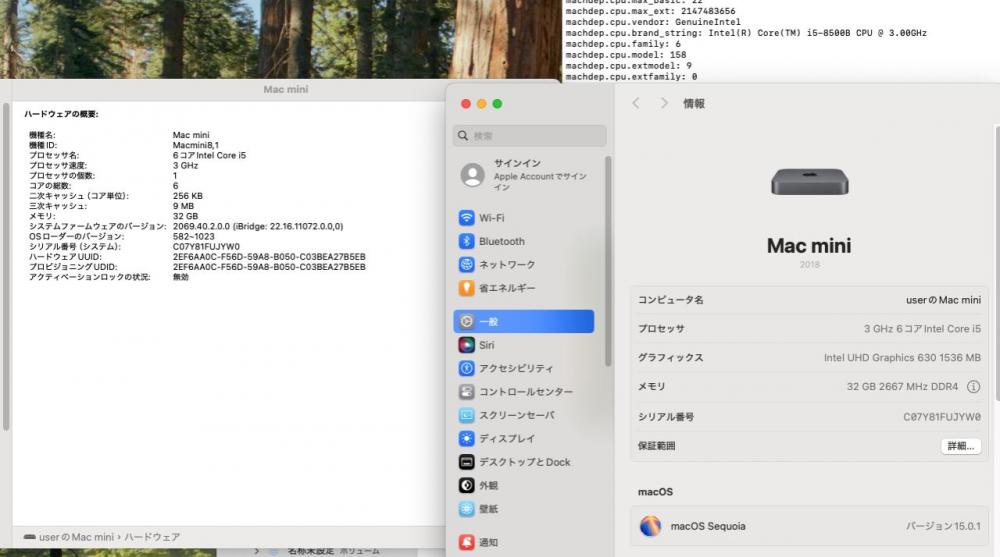Click the user avatar sign-in icon

[x=473, y=175]
